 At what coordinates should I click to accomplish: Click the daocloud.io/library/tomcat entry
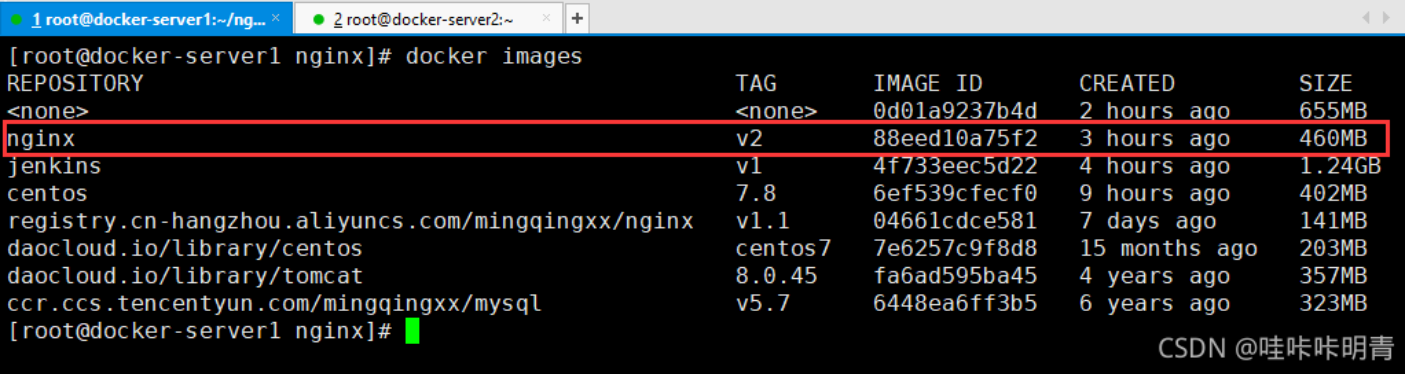(x=185, y=276)
